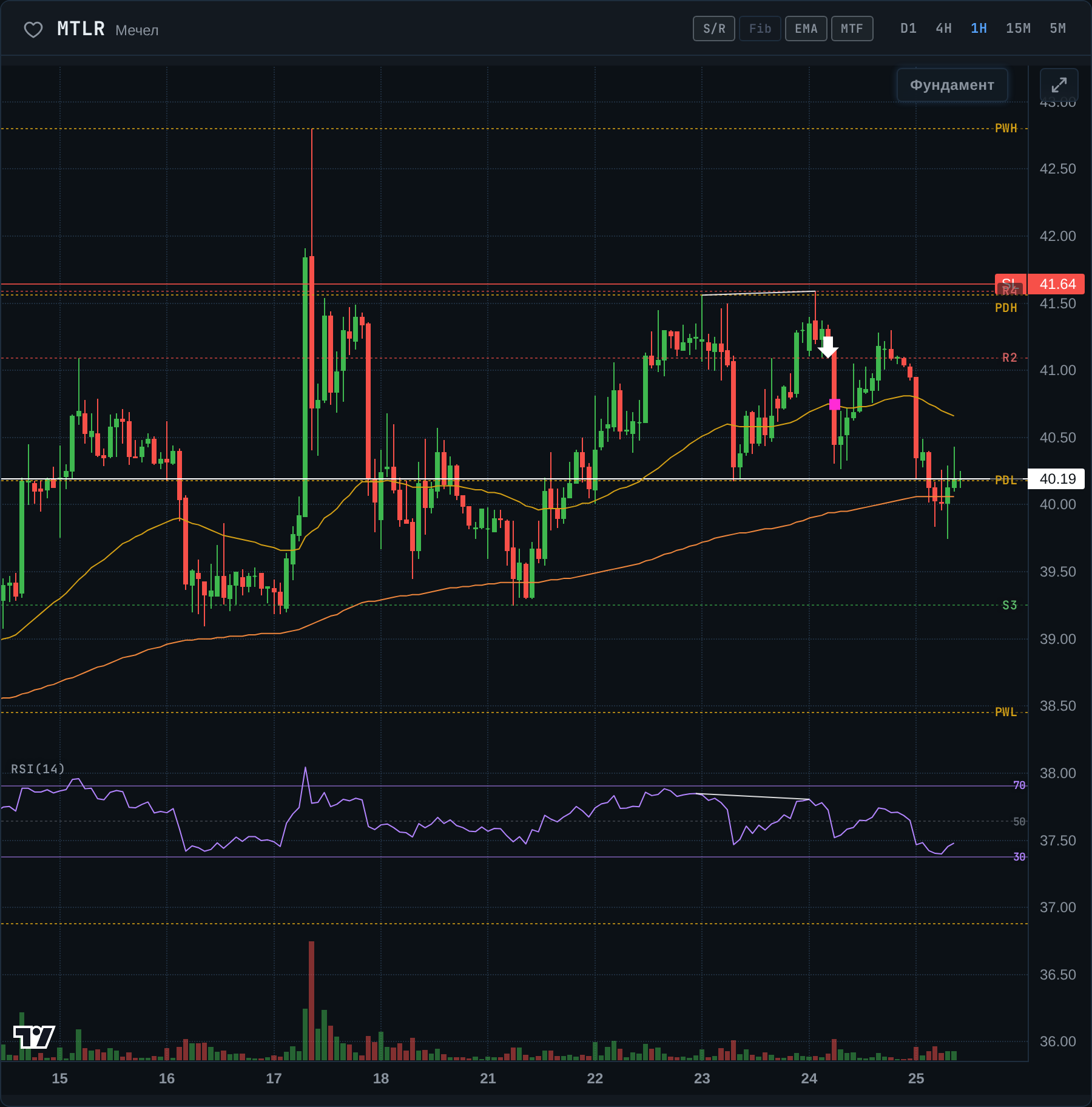This screenshot has height=1107, width=1092.
Task: Toggle the S/R levels overlay
Action: [x=714, y=29]
